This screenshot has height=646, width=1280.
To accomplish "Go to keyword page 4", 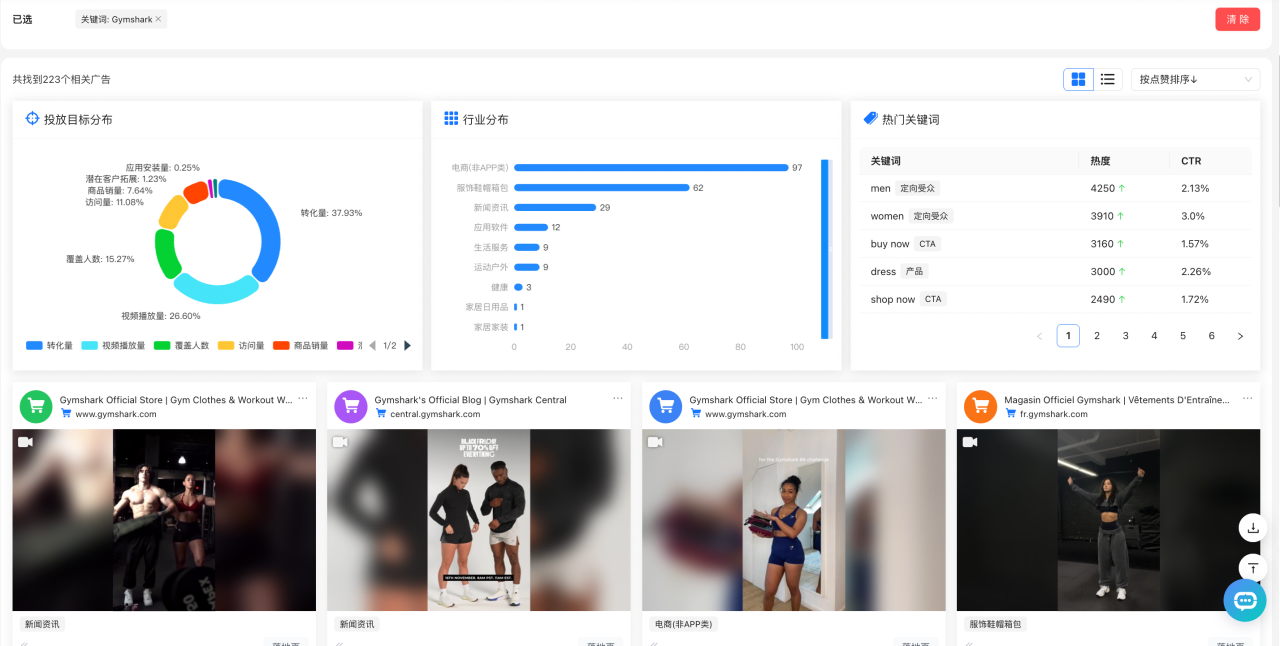I will pos(1154,336).
